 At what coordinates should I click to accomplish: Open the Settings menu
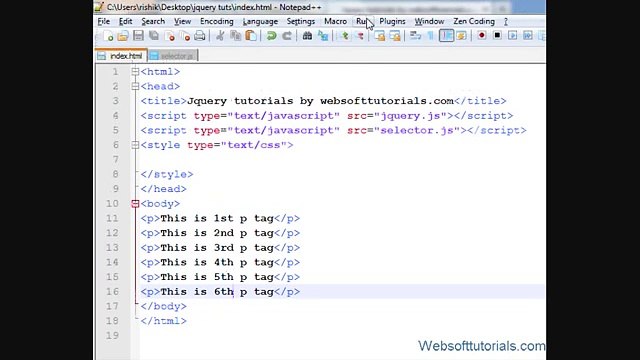coord(300,21)
